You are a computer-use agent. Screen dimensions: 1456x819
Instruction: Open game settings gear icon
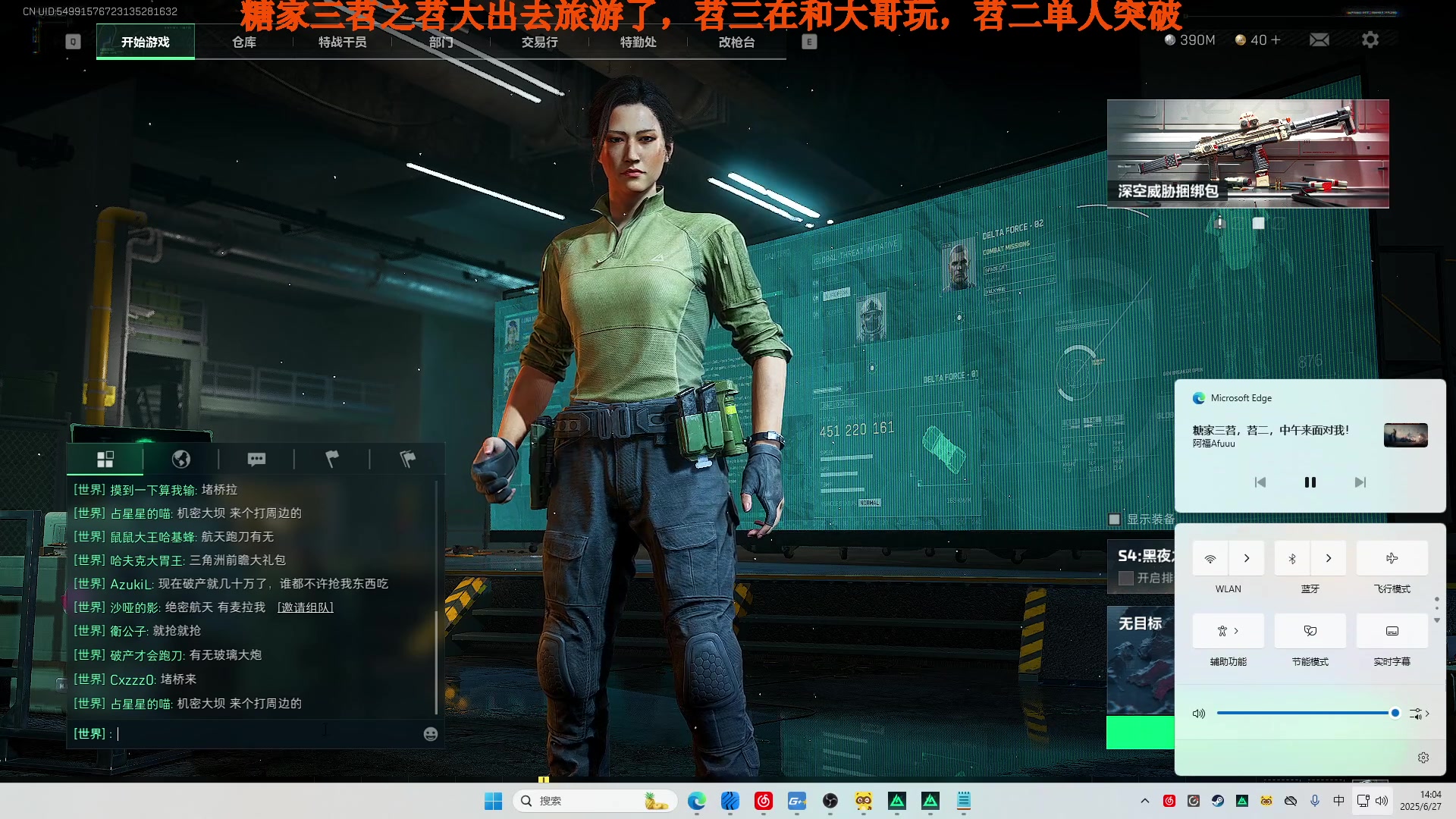(x=1370, y=39)
